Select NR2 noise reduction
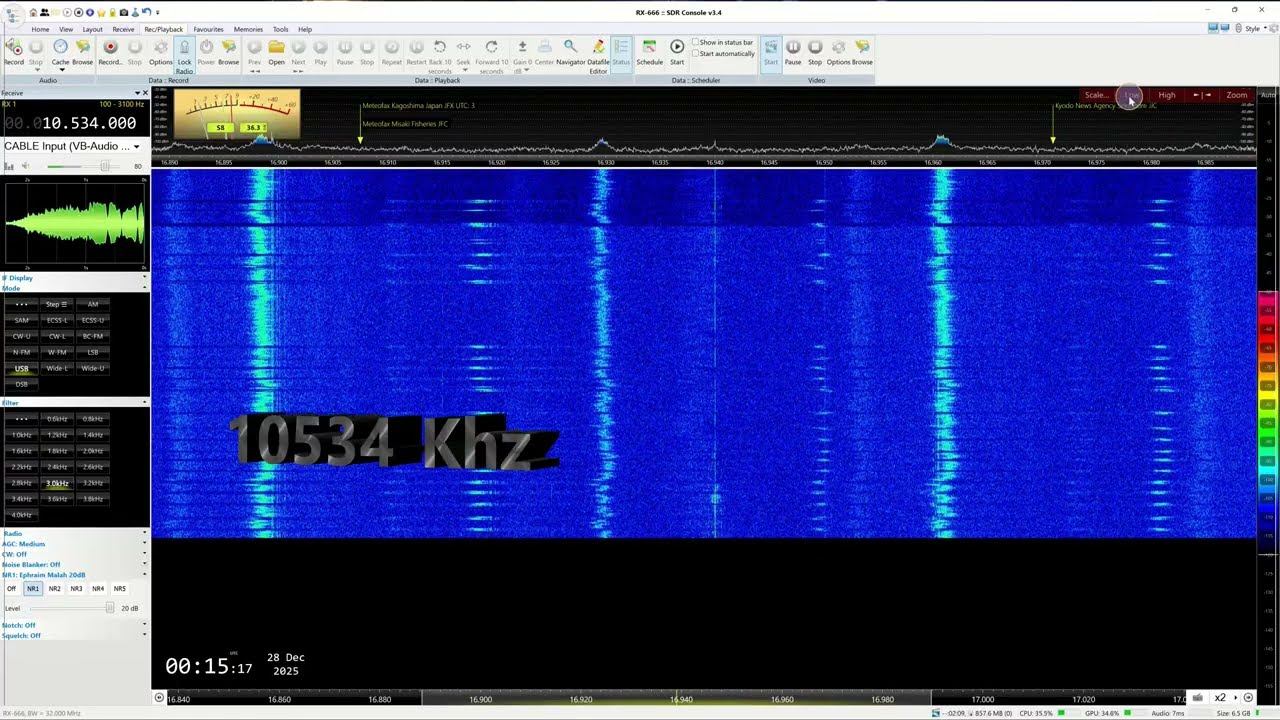The width and height of the screenshot is (1280, 720). (55, 589)
